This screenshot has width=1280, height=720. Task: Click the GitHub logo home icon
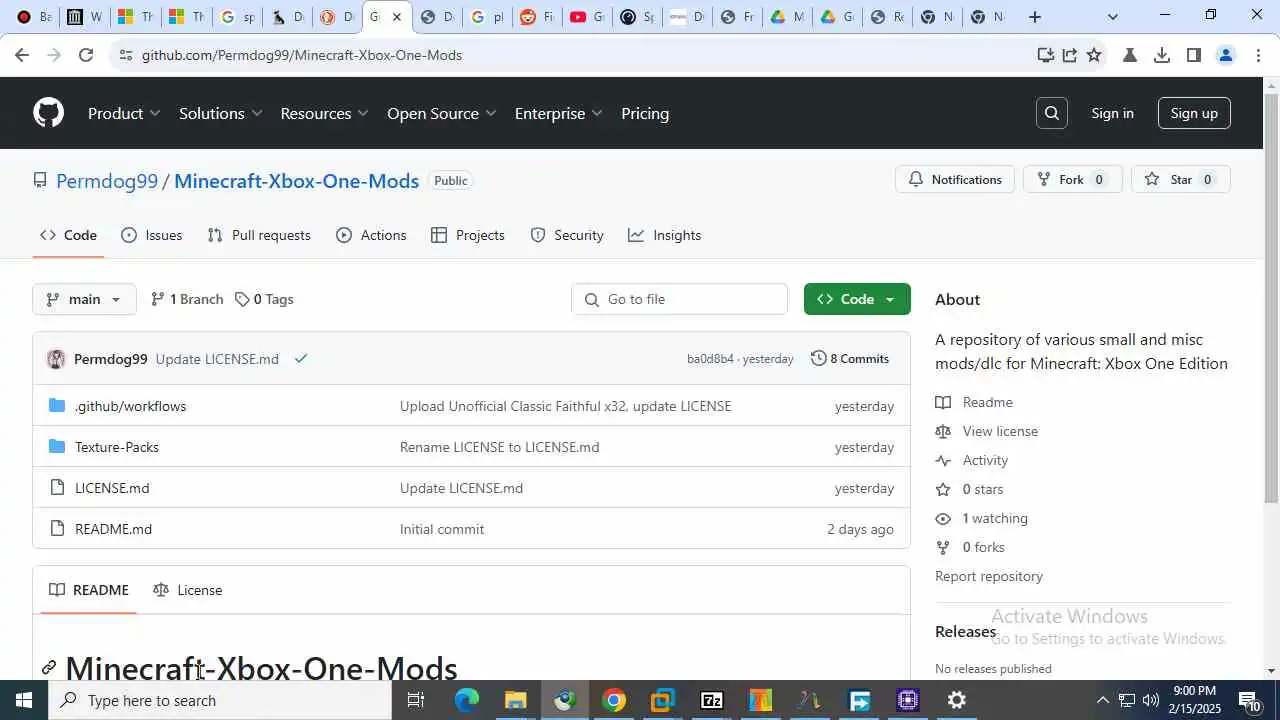(48, 113)
